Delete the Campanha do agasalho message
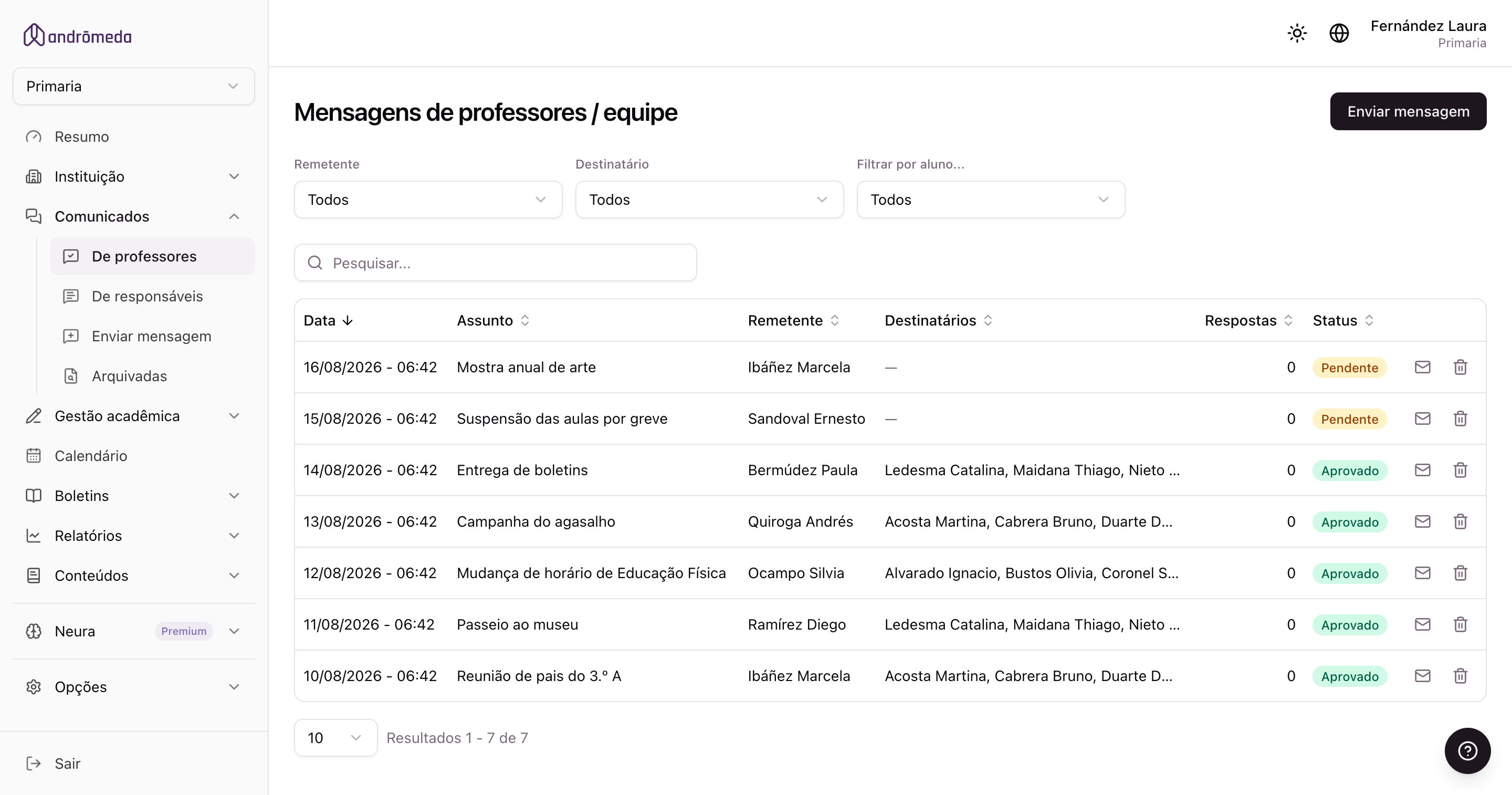Screen dimensions: 1512x795 click(1461, 521)
